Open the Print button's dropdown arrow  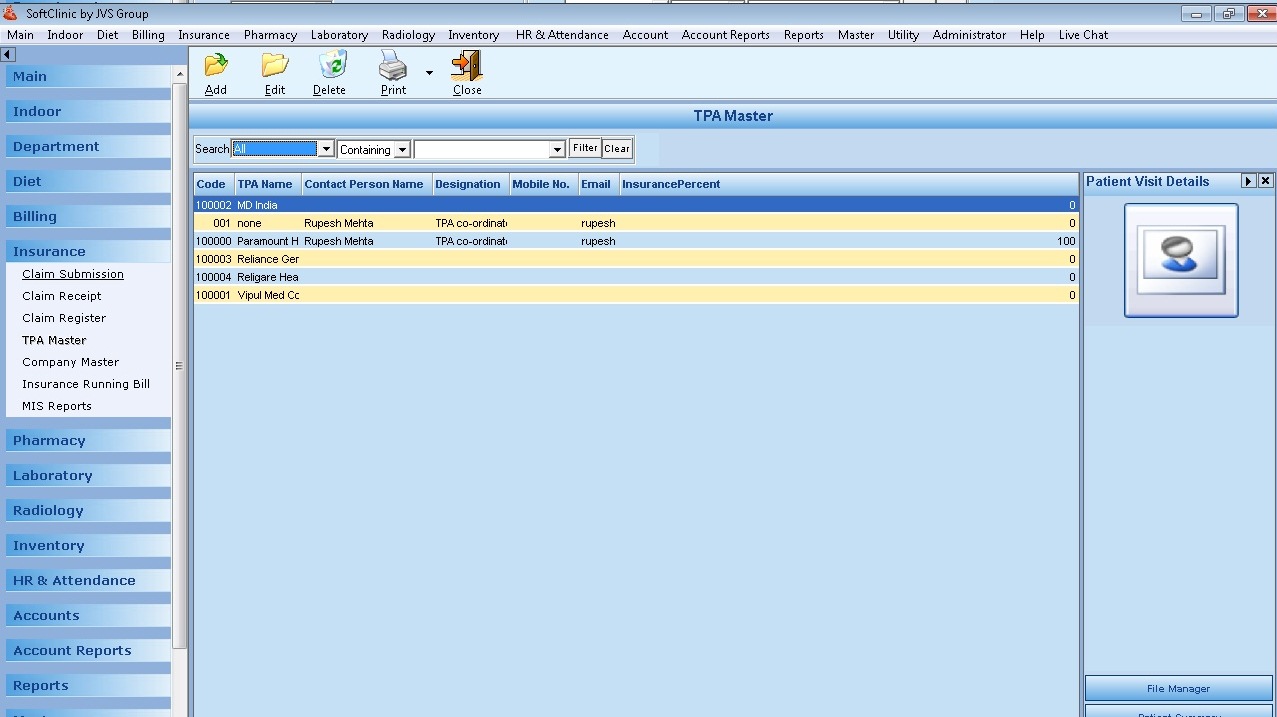click(428, 72)
